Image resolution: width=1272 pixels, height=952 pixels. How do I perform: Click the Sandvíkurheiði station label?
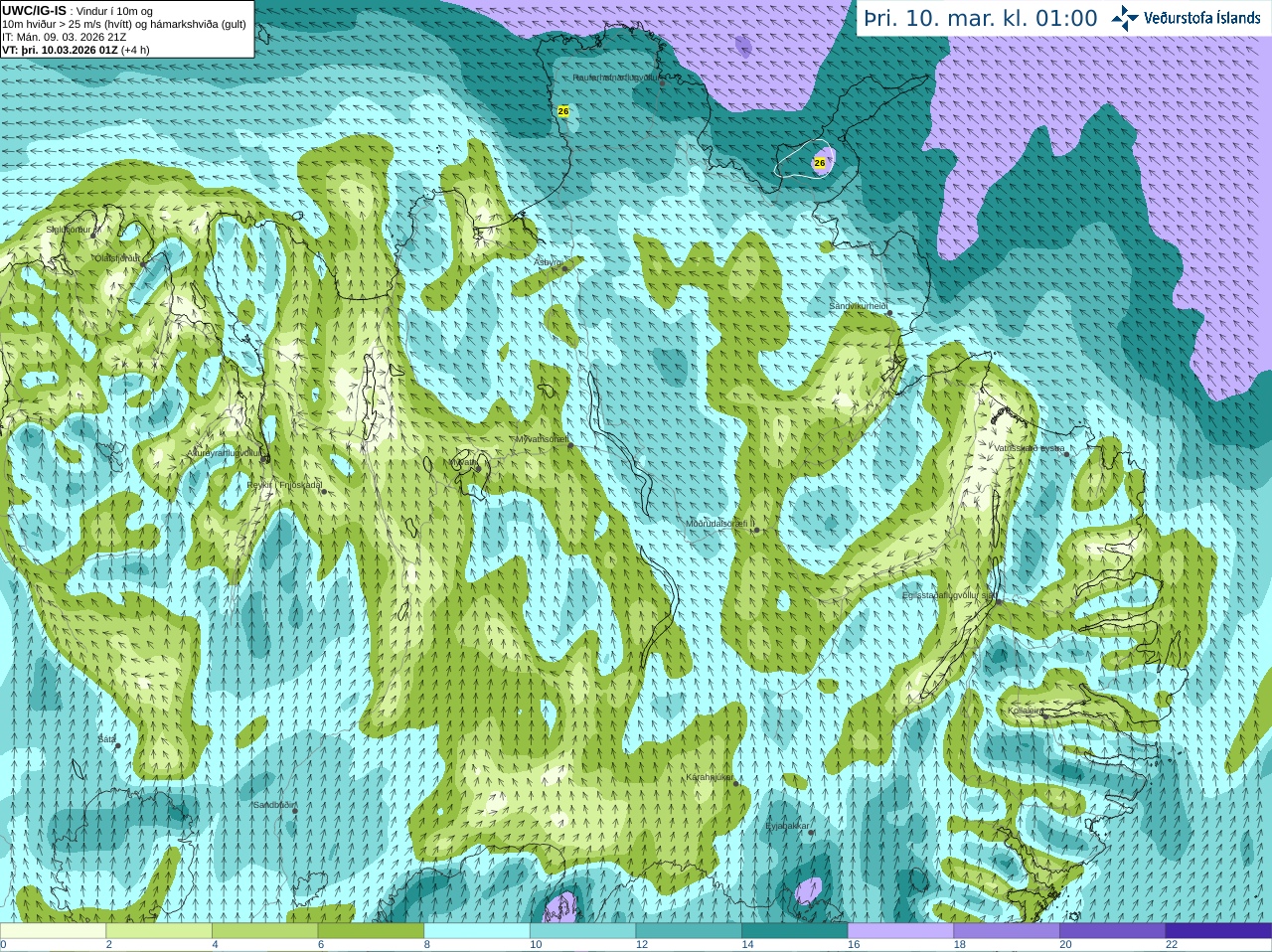tap(859, 306)
